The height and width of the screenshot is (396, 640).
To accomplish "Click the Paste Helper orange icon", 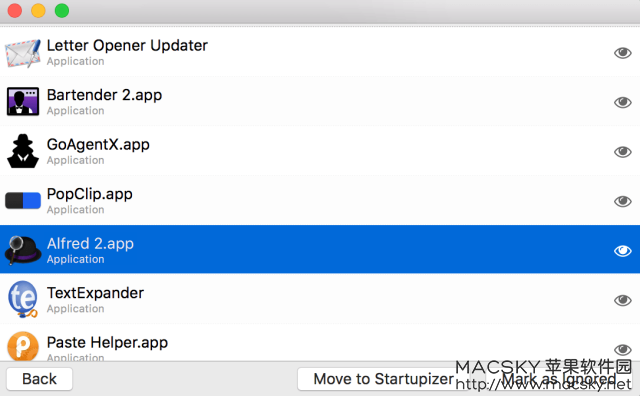I will click(23, 346).
